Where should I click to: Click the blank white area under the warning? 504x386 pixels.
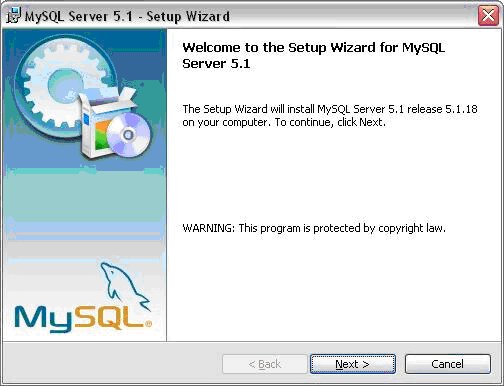[333, 287]
